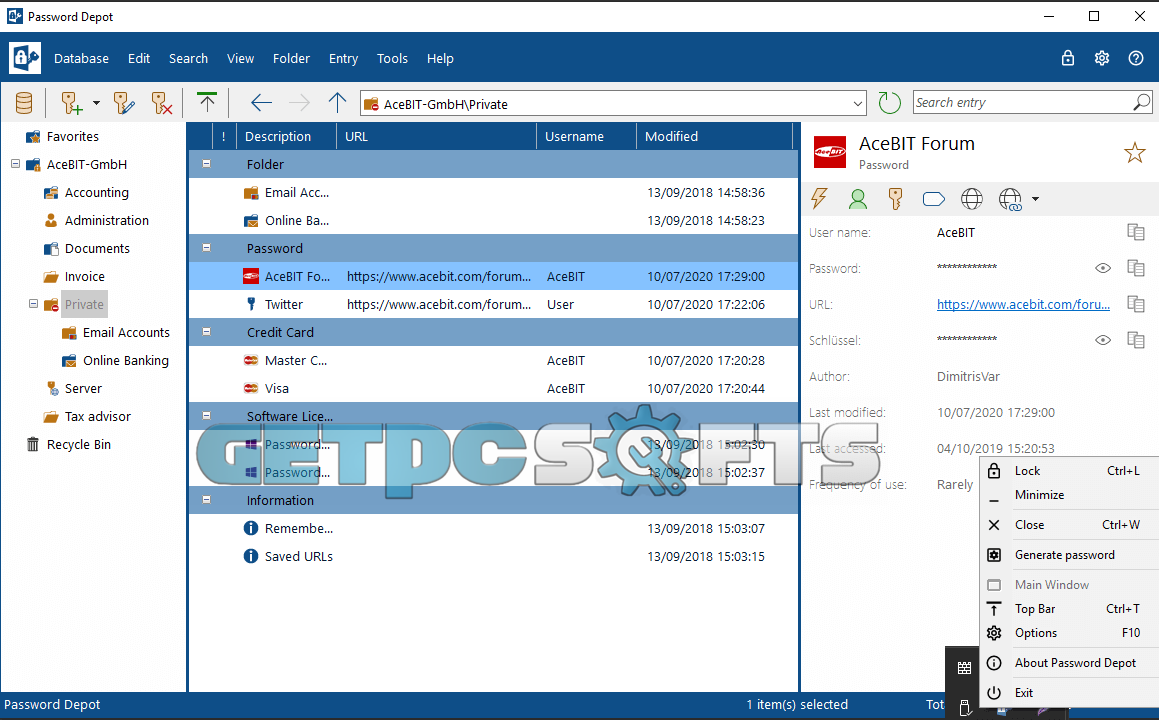1159x720 pixels.
Task: Click the magnifier icon in the search box
Action: coord(1141,102)
